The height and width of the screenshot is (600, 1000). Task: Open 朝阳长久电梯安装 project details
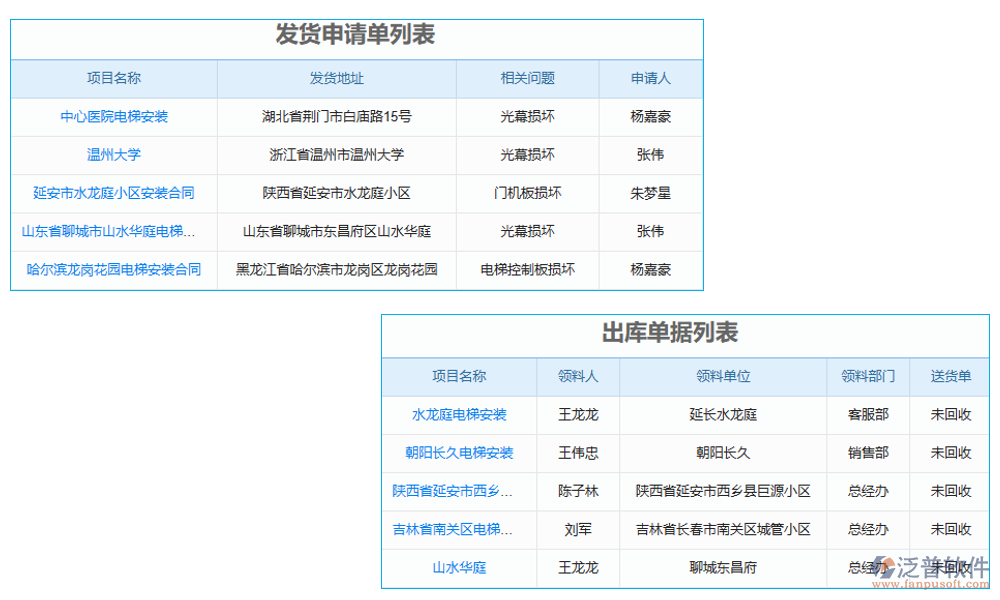tap(458, 453)
